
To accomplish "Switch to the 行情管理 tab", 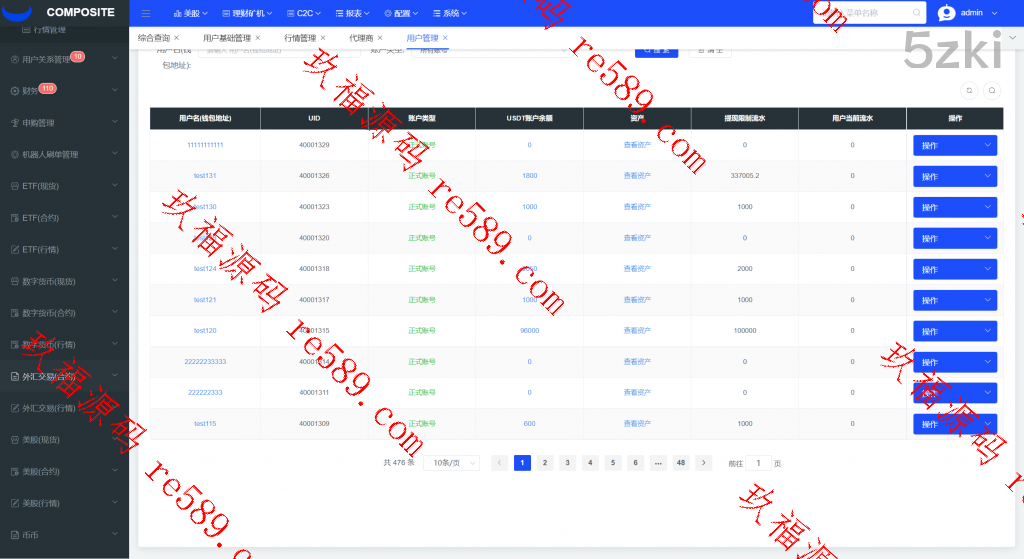I will click(x=300, y=38).
